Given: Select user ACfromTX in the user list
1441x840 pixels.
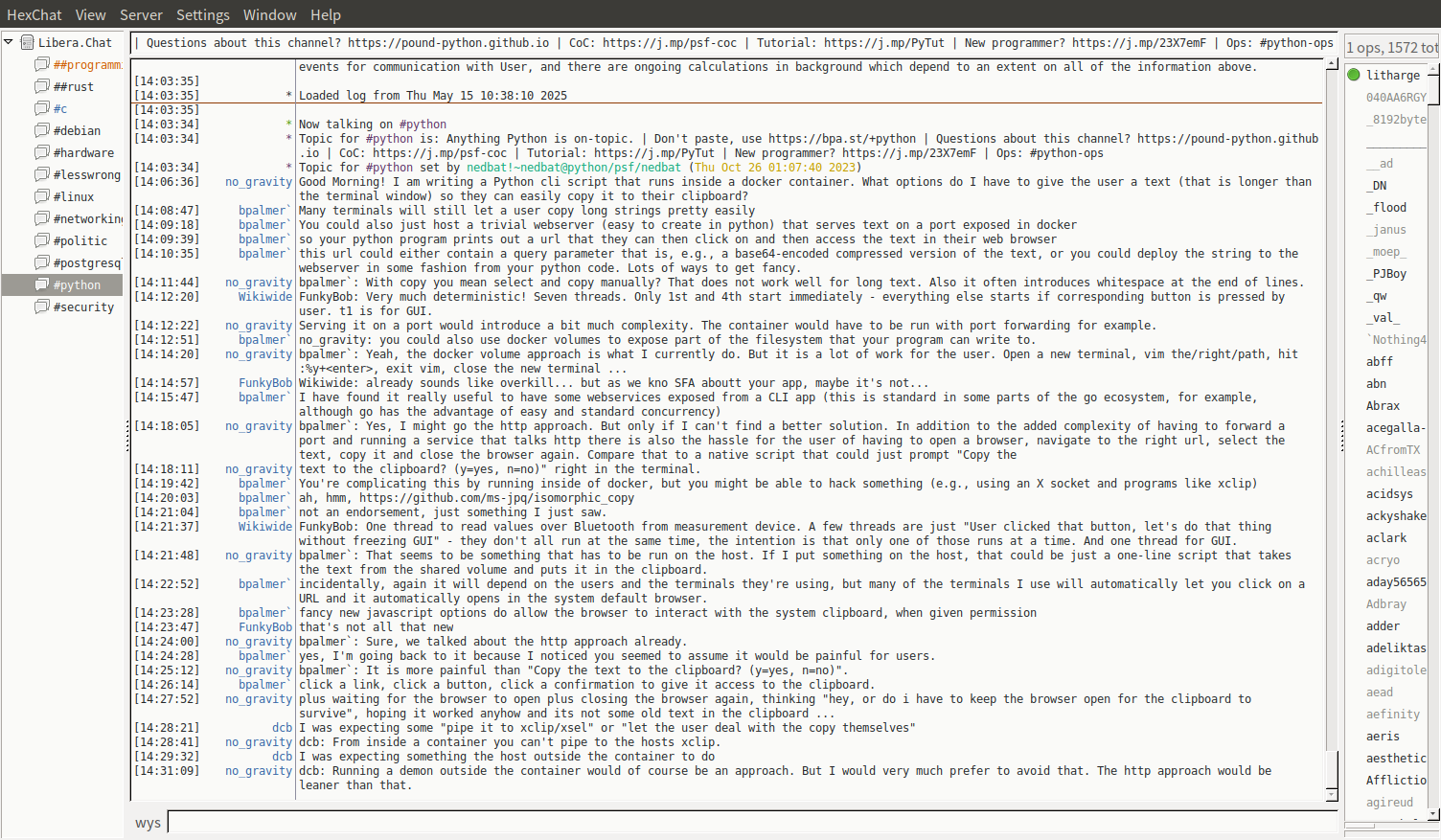Looking at the screenshot, I should (1393, 449).
